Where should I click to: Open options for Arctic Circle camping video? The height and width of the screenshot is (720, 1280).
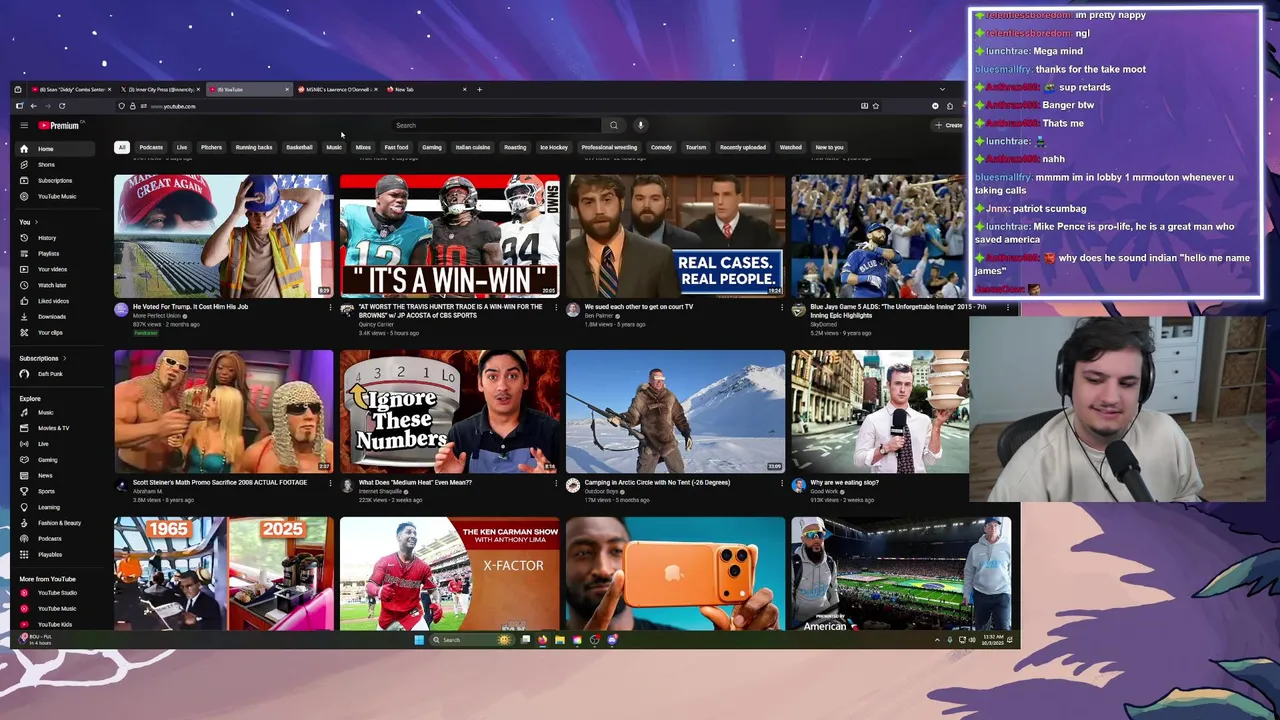coord(782,483)
